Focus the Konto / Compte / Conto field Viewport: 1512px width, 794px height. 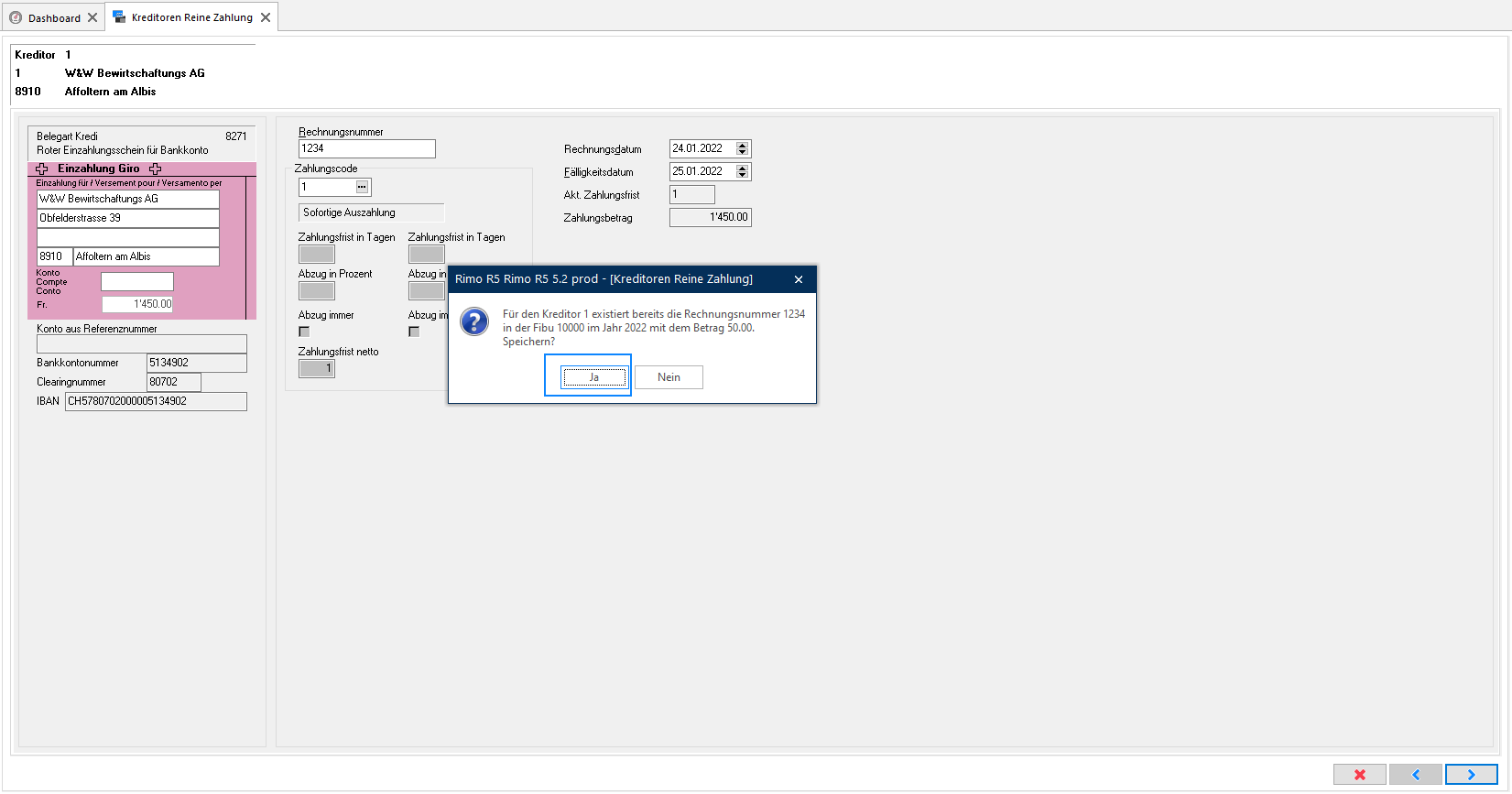(x=137, y=281)
